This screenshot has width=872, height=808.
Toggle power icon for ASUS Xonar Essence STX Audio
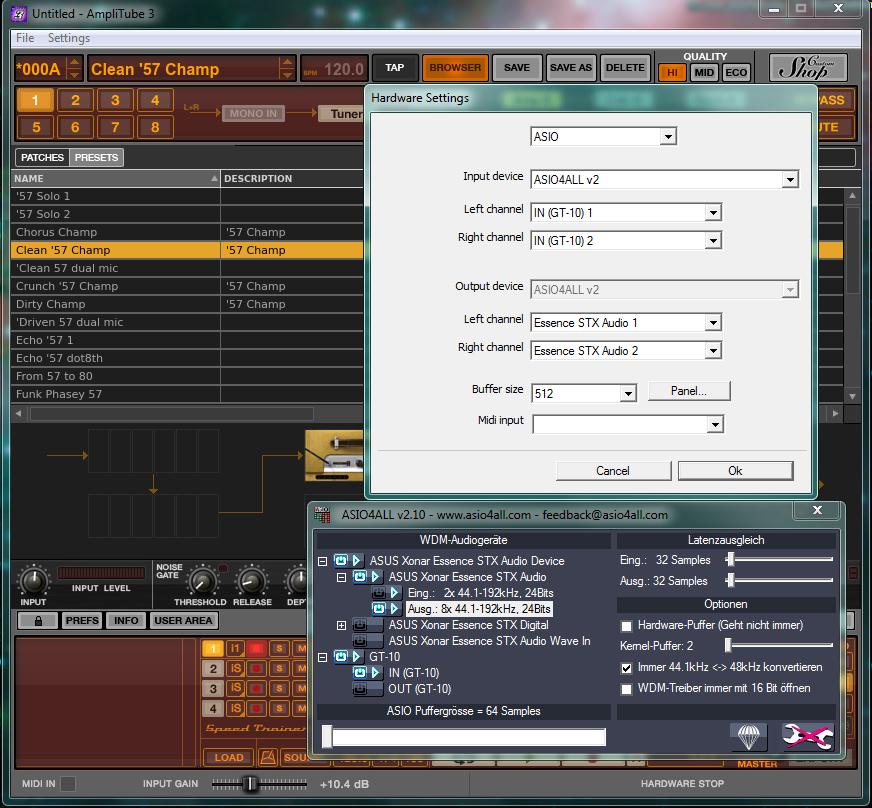coord(360,577)
